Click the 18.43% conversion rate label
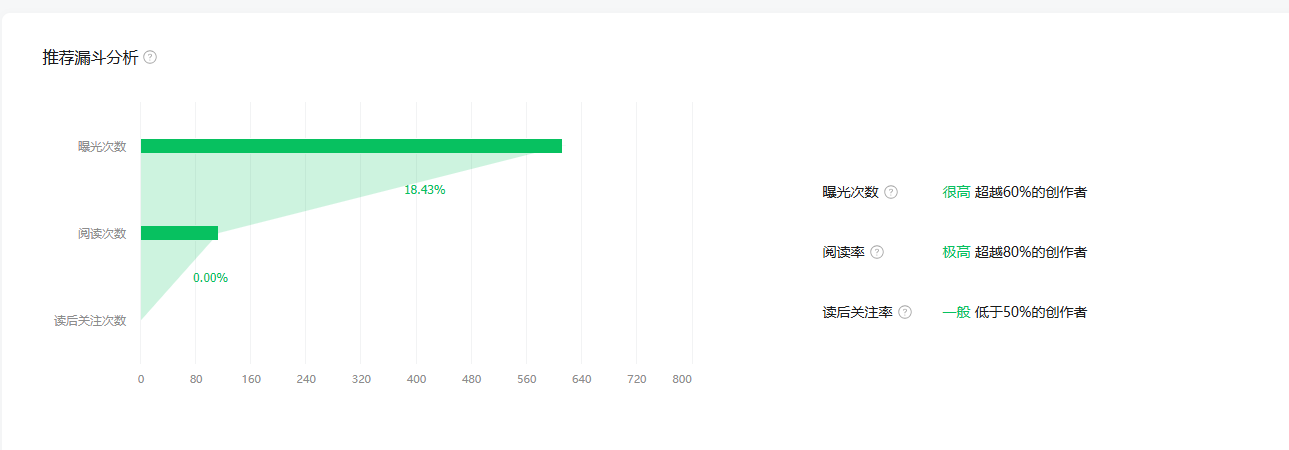The height and width of the screenshot is (450, 1289). [x=424, y=190]
